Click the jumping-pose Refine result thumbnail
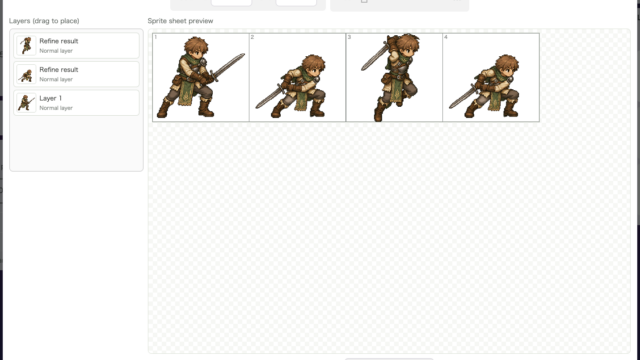This screenshot has width=640, height=360. (x=26, y=46)
